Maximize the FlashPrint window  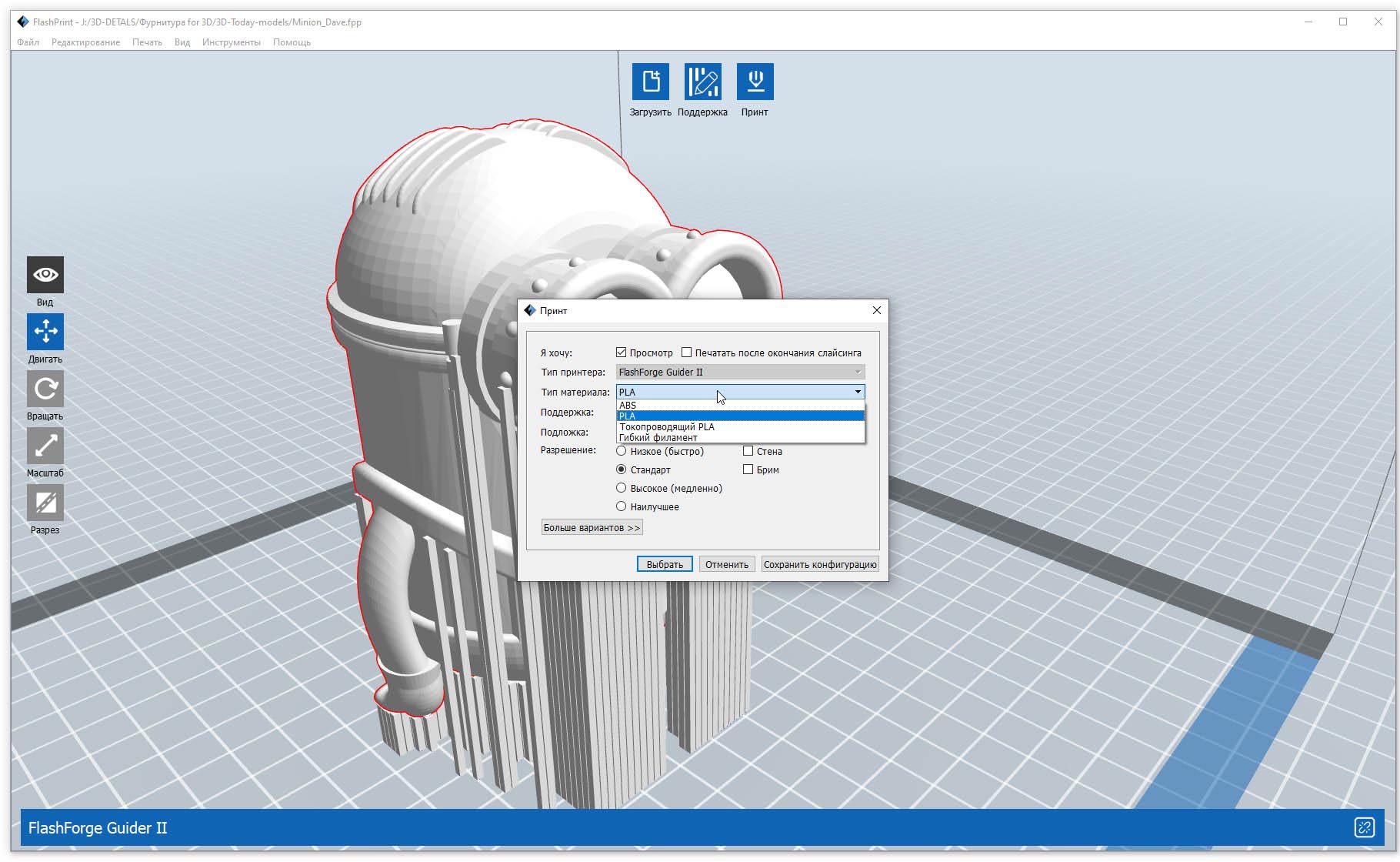[1343, 22]
